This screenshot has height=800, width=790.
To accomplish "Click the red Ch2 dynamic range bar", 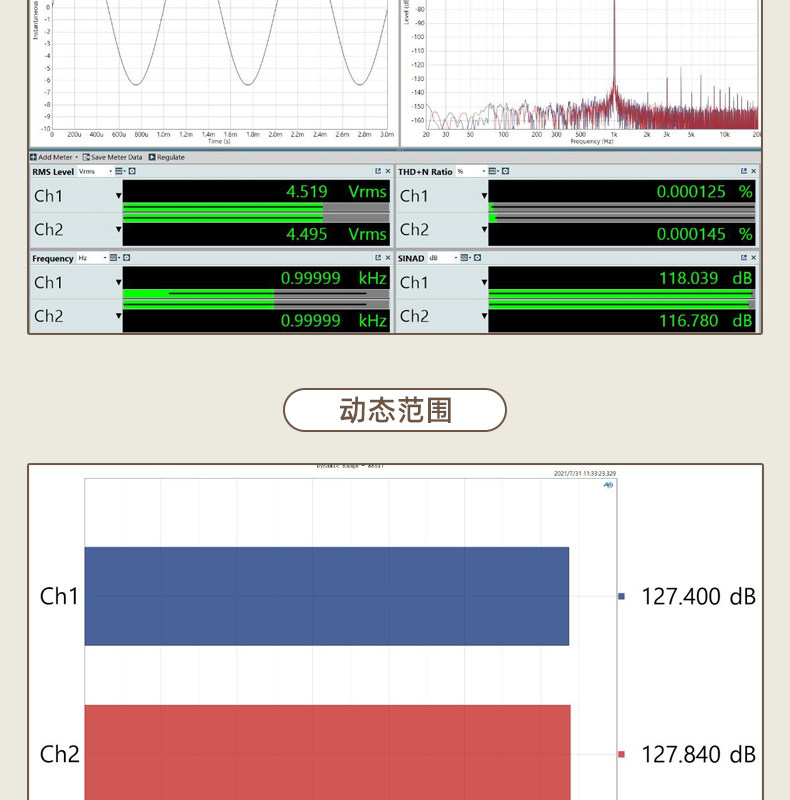I will (x=327, y=753).
